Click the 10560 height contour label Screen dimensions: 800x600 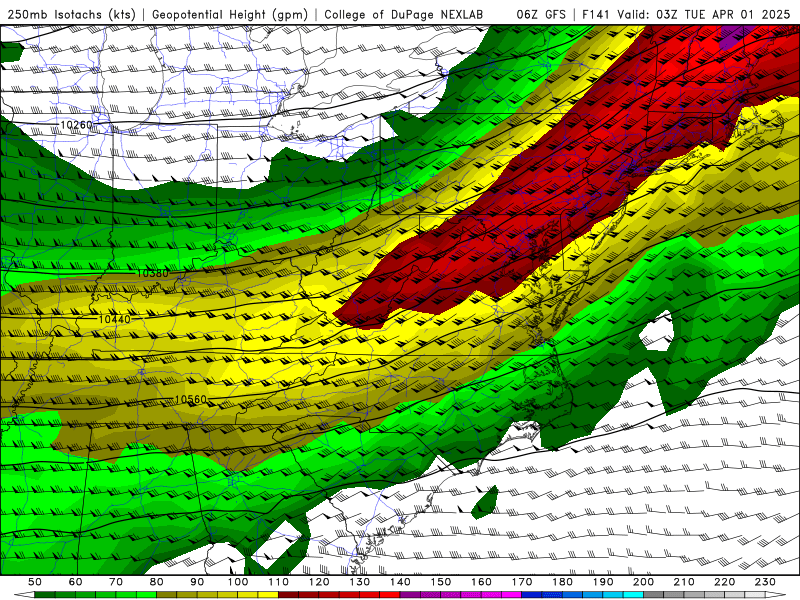pyautogui.click(x=190, y=399)
